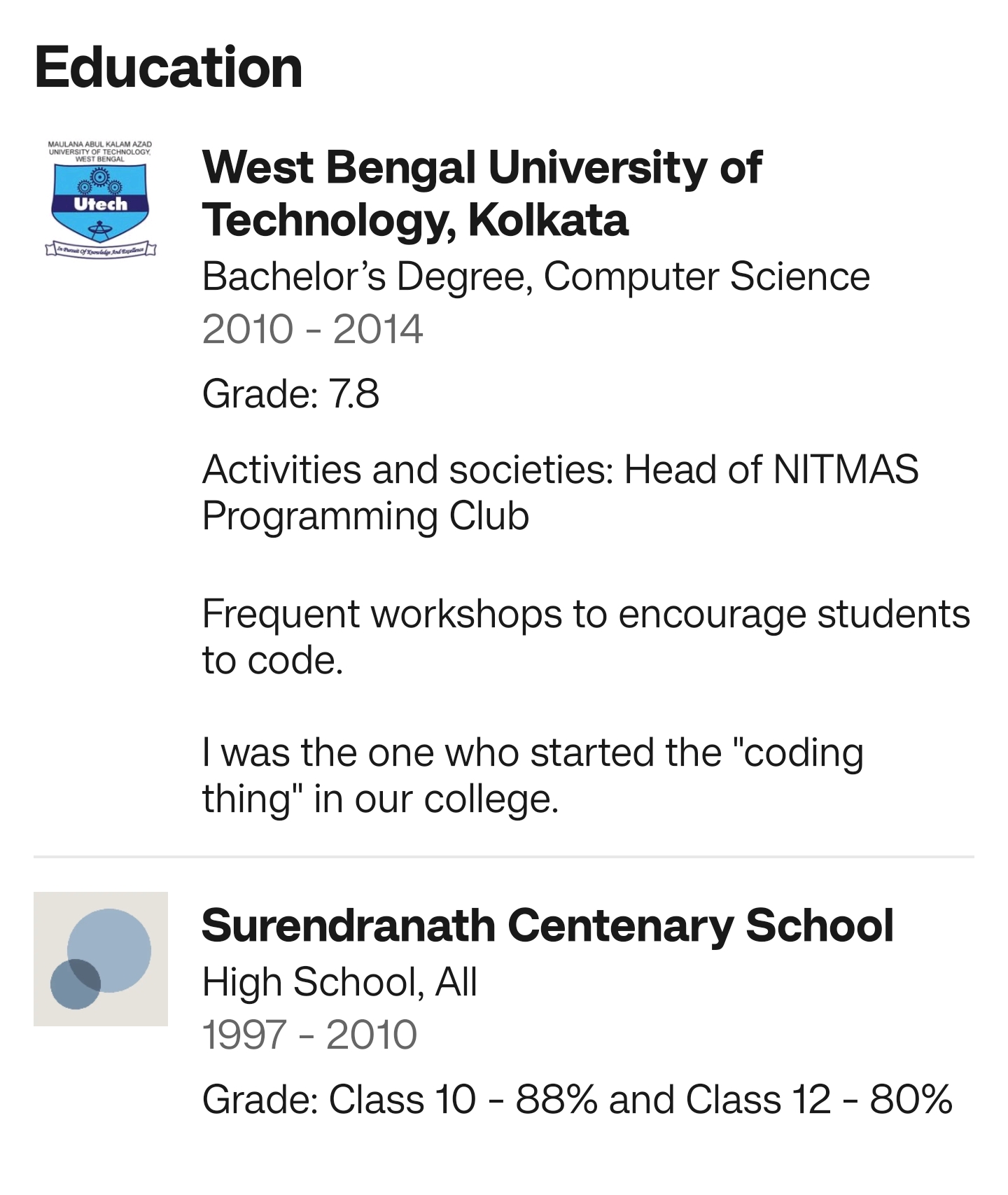Select the 'High School, All' degree line

tap(339, 981)
